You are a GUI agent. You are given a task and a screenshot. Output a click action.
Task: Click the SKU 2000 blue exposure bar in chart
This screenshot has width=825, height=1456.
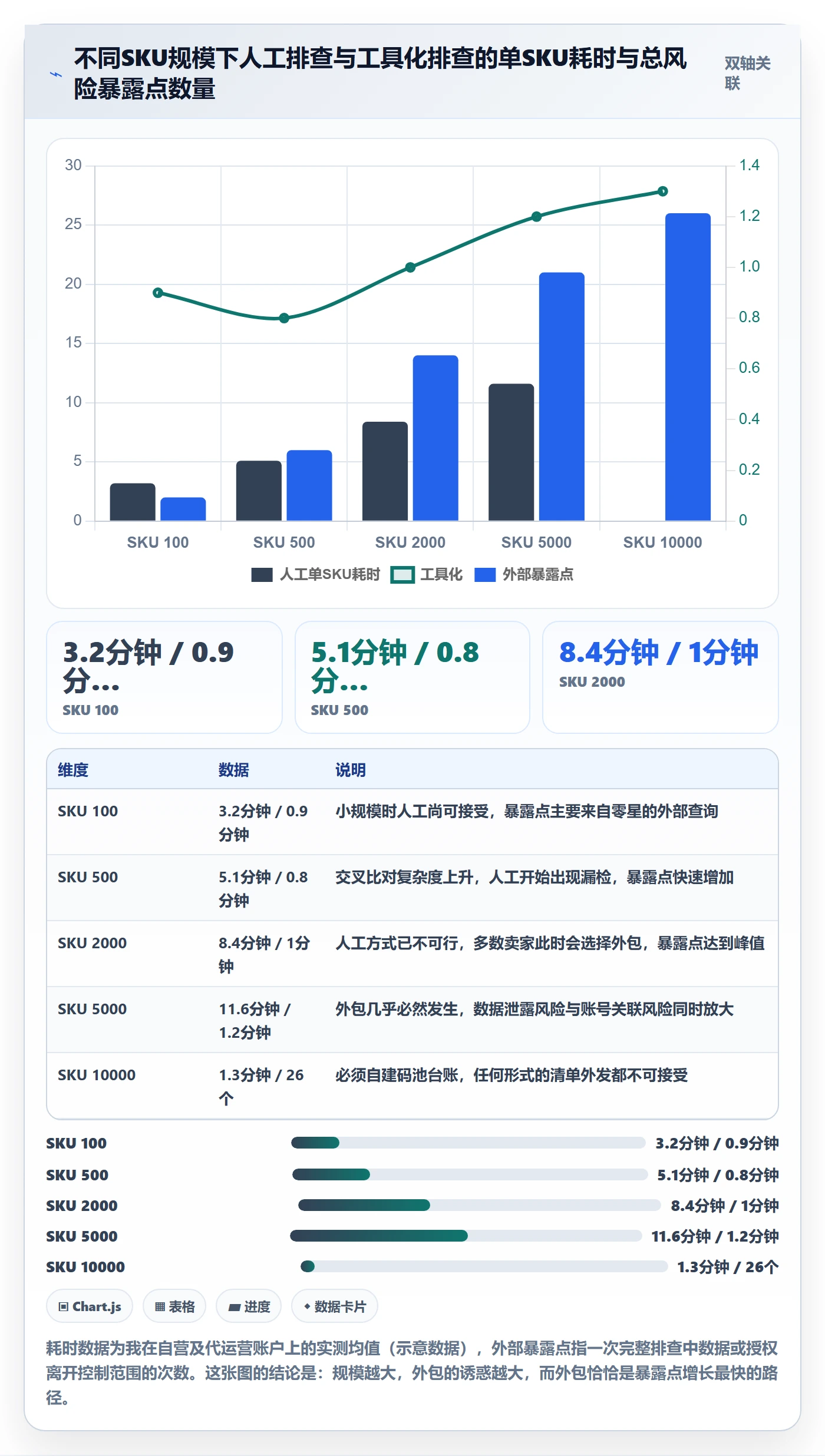coord(435,438)
